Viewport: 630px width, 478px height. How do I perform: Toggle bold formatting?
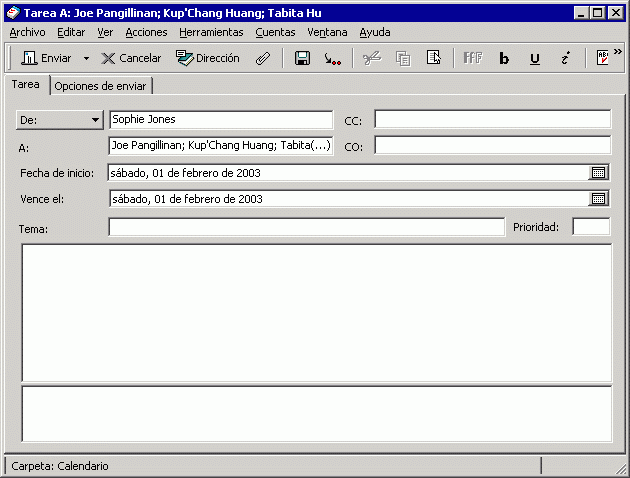pyautogui.click(x=504, y=59)
